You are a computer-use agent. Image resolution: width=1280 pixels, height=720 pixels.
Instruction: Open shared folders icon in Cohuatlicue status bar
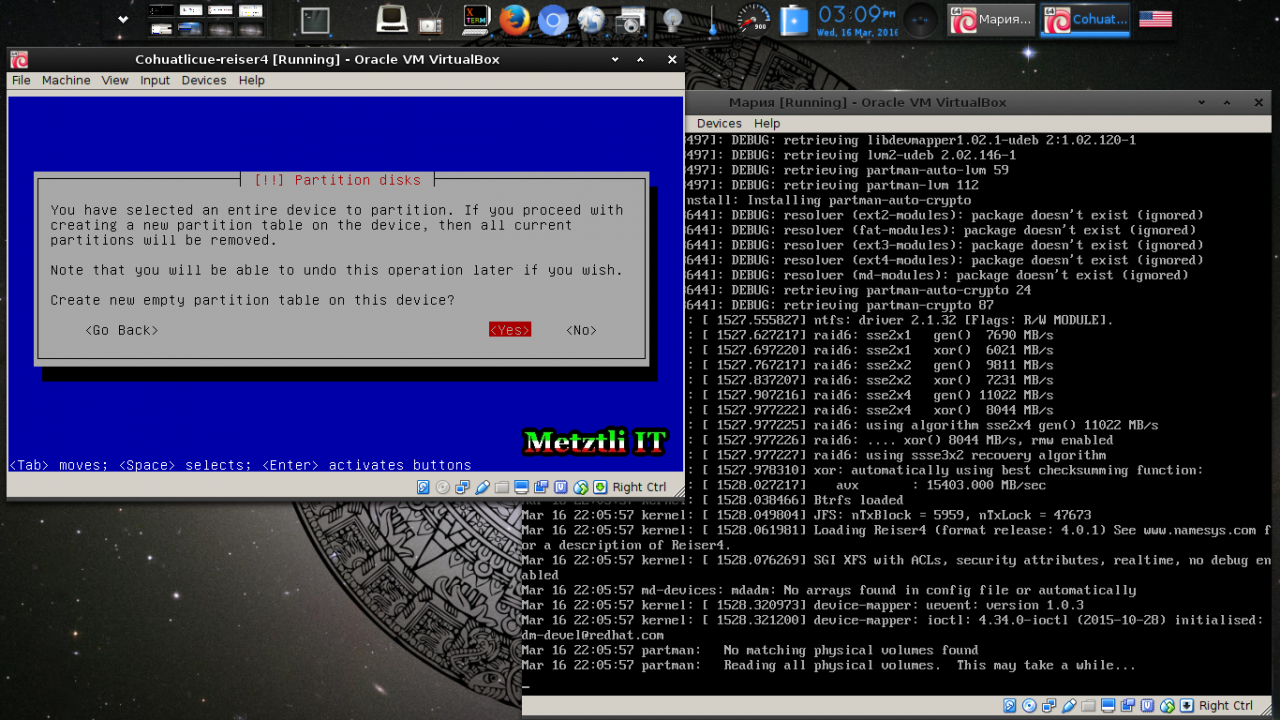(x=502, y=487)
